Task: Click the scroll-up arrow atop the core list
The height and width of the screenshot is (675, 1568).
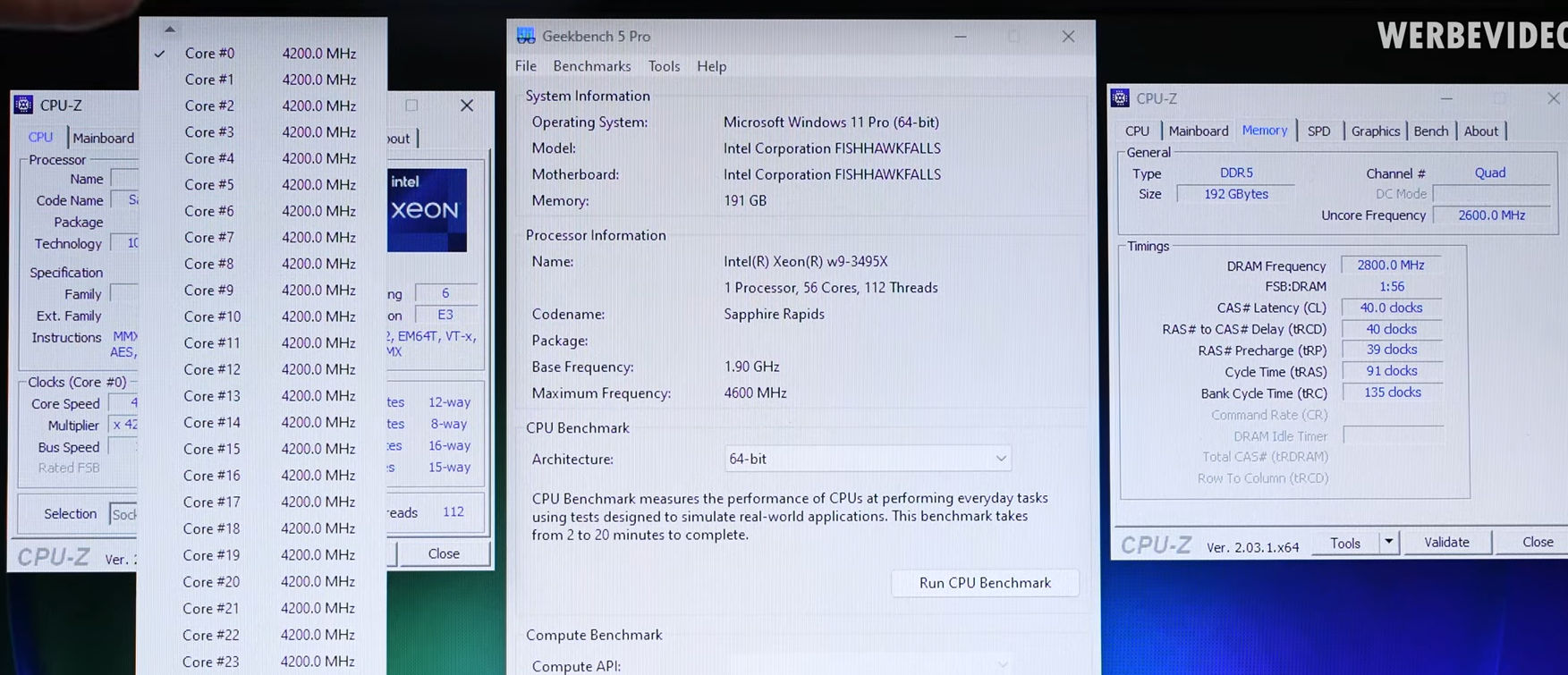Action: point(169,29)
